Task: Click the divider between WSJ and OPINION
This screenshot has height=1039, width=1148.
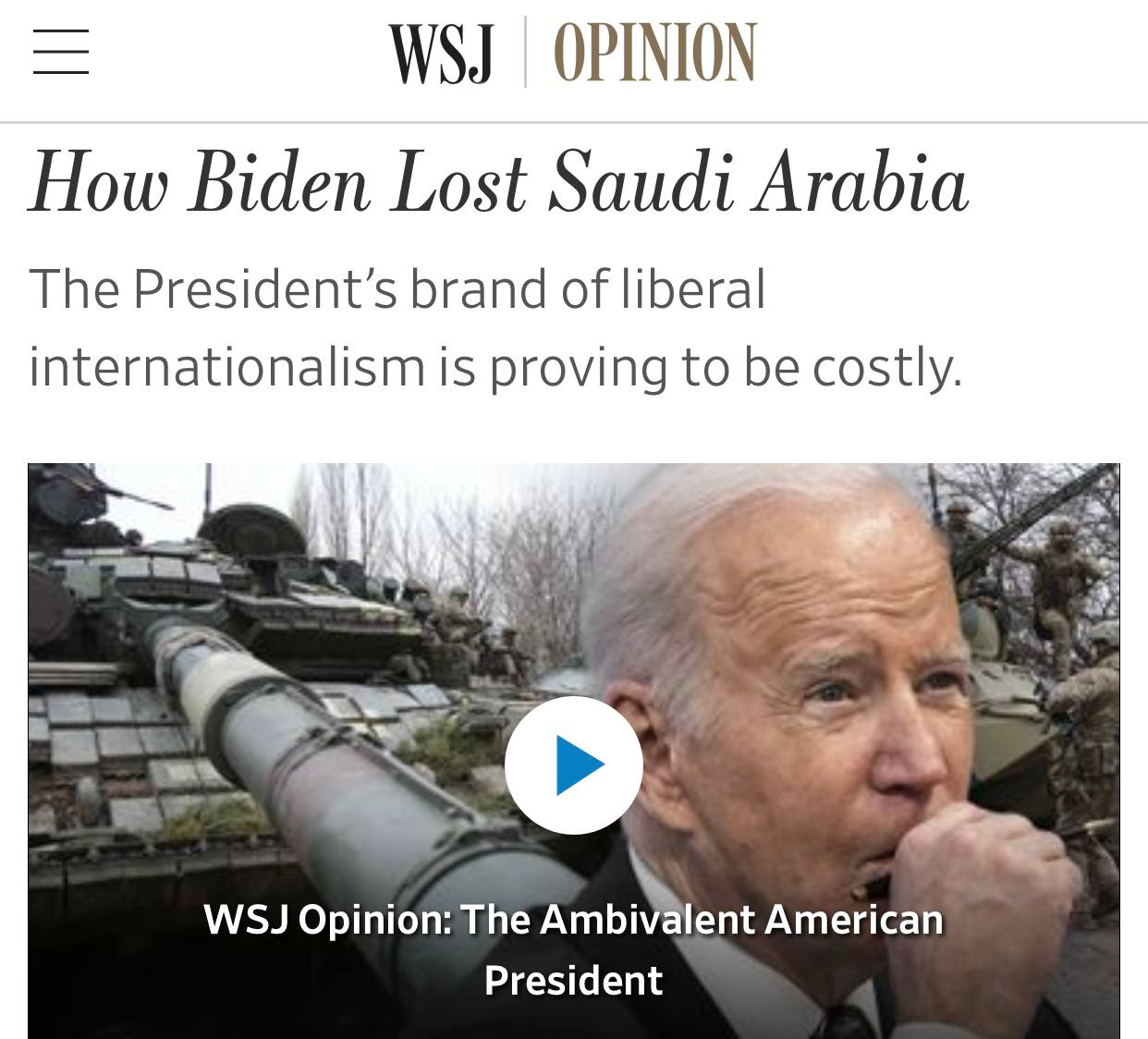Action: (x=524, y=52)
